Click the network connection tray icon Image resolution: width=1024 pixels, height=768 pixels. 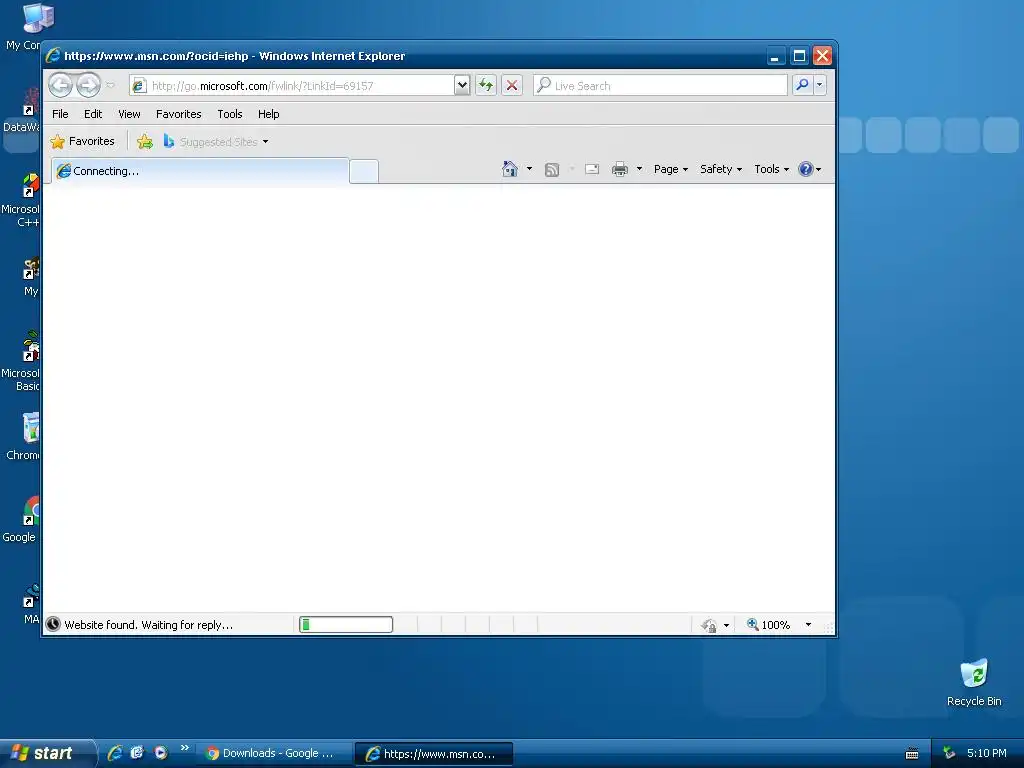pyautogui.click(x=950, y=753)
